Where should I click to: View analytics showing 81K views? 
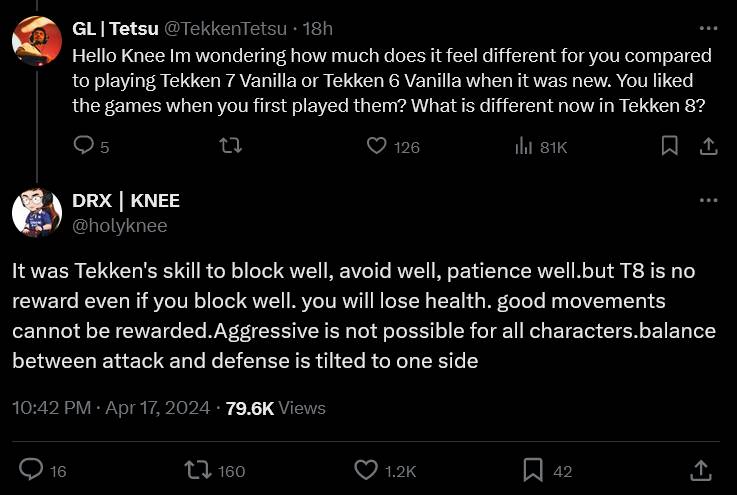(x=522, y=146)
